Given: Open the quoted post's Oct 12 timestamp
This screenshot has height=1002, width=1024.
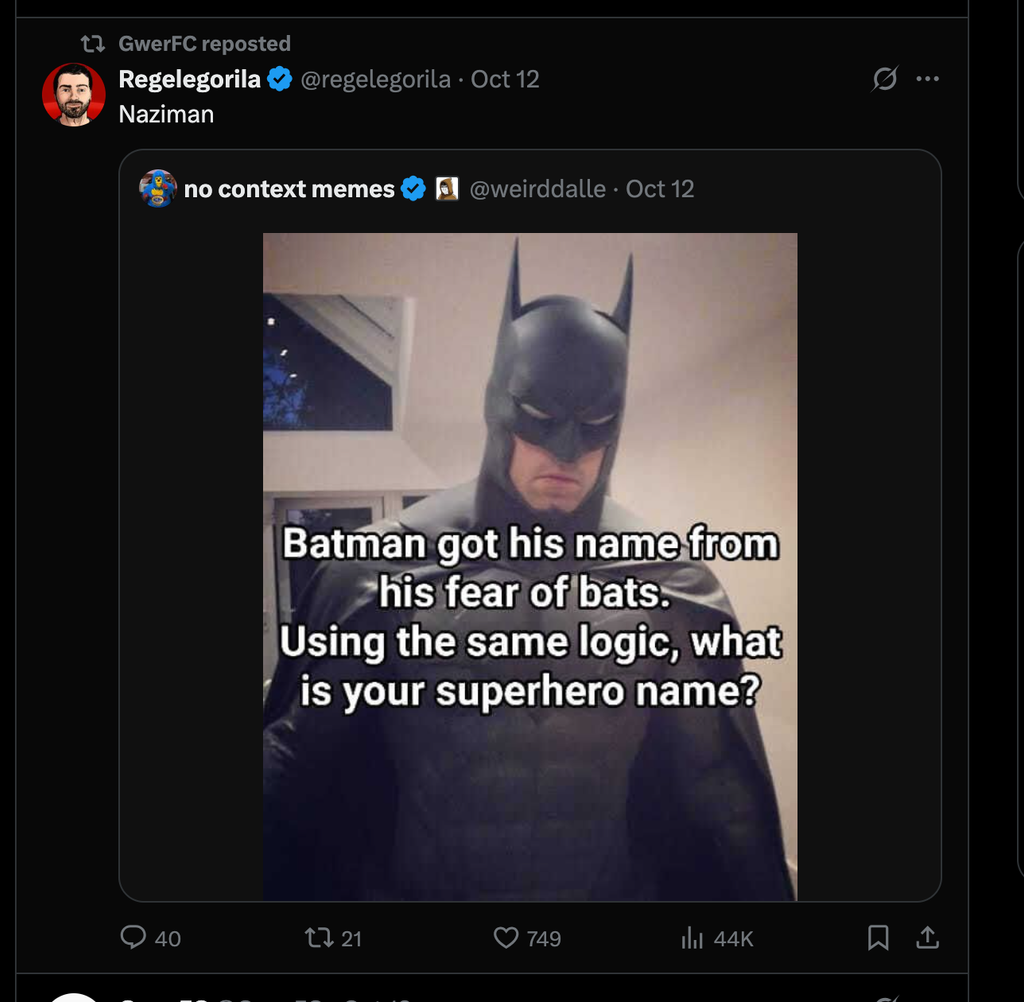Looking at the screenshot, I should [659, 189].
